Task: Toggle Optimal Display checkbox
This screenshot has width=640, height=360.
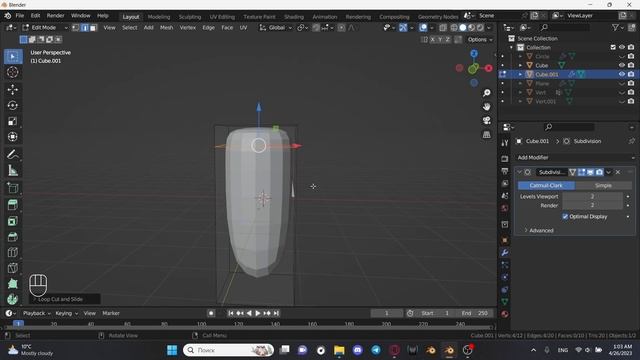Action: tap(565, 216)
